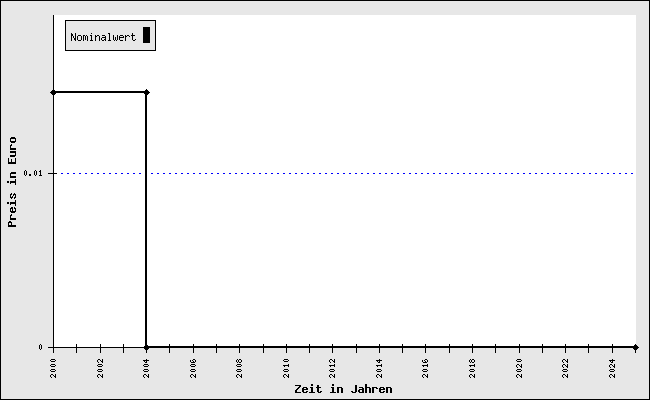Click the 2004 x-axis label
650x400 pixels.
146,368
